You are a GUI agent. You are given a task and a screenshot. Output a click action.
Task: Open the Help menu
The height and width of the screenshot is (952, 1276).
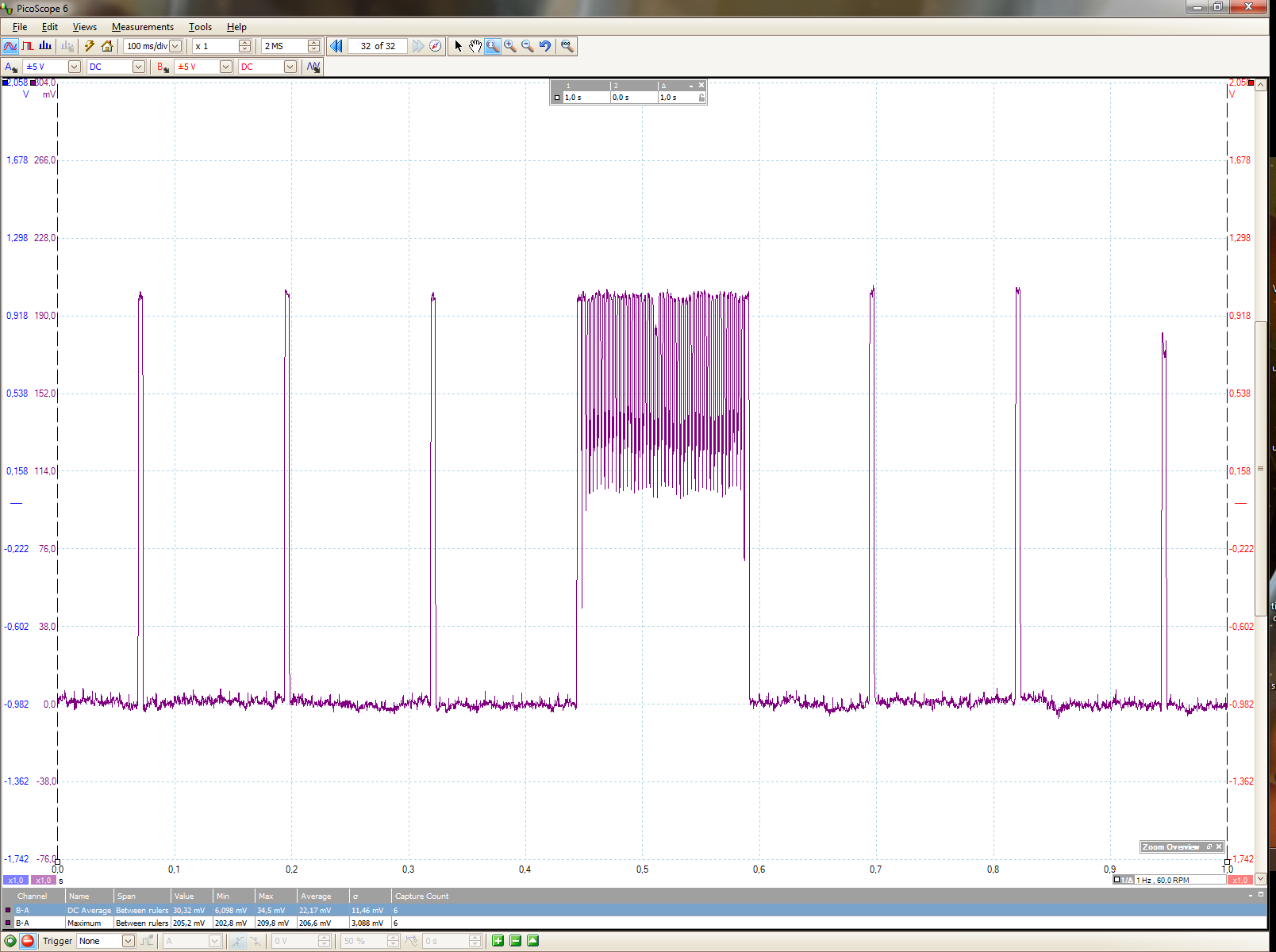[x=236, y=27]
